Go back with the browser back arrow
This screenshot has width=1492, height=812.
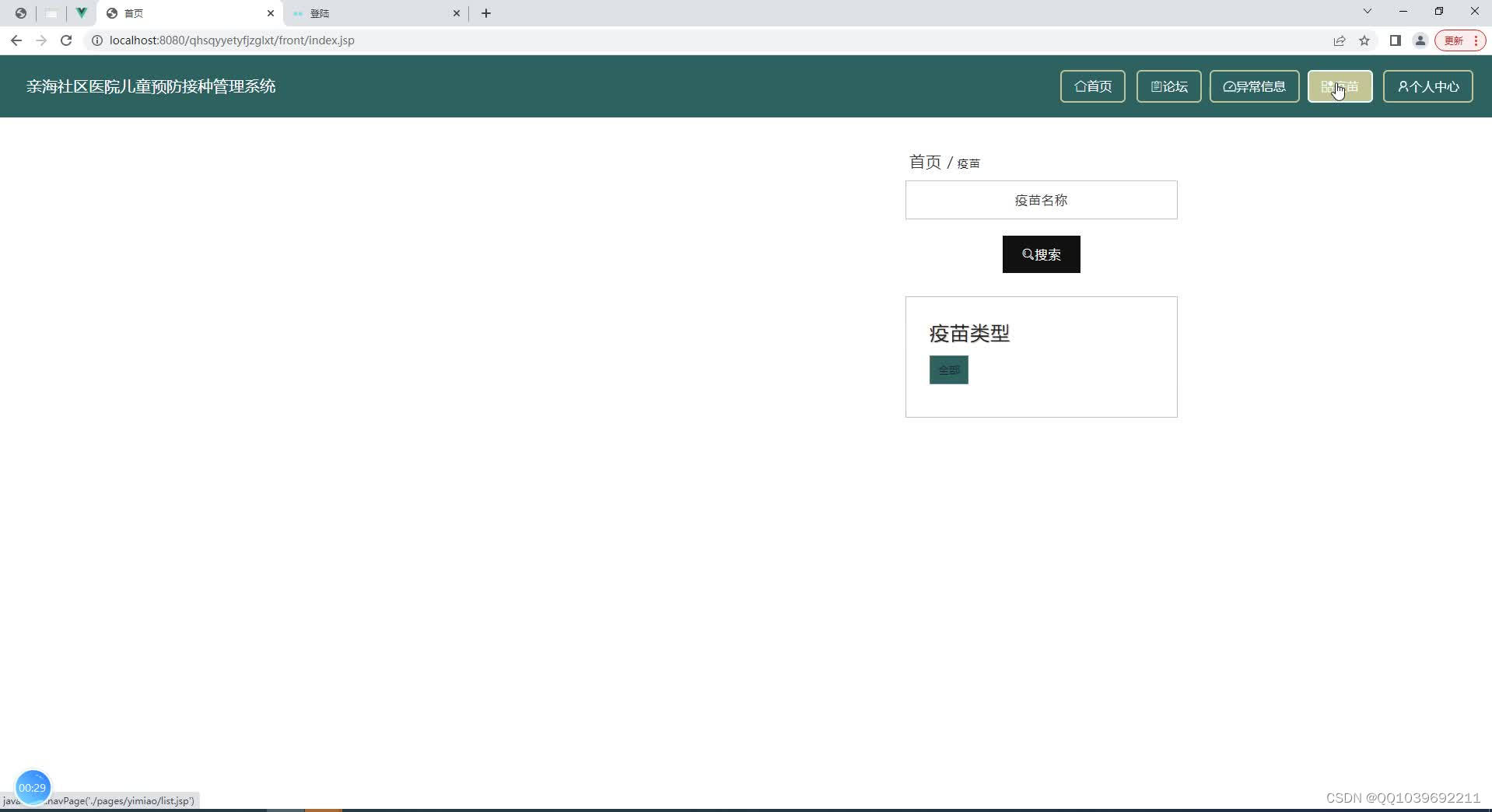tap(16, 40)
